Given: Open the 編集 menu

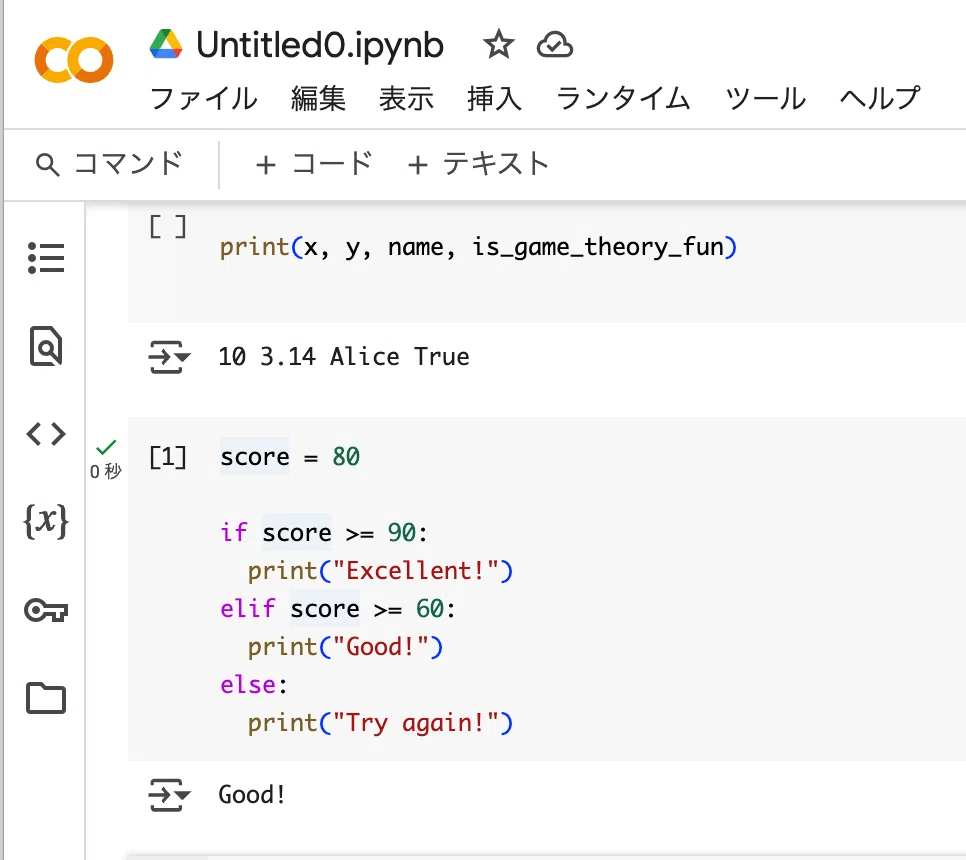Looking at the screenshot, I should point(319,99).
